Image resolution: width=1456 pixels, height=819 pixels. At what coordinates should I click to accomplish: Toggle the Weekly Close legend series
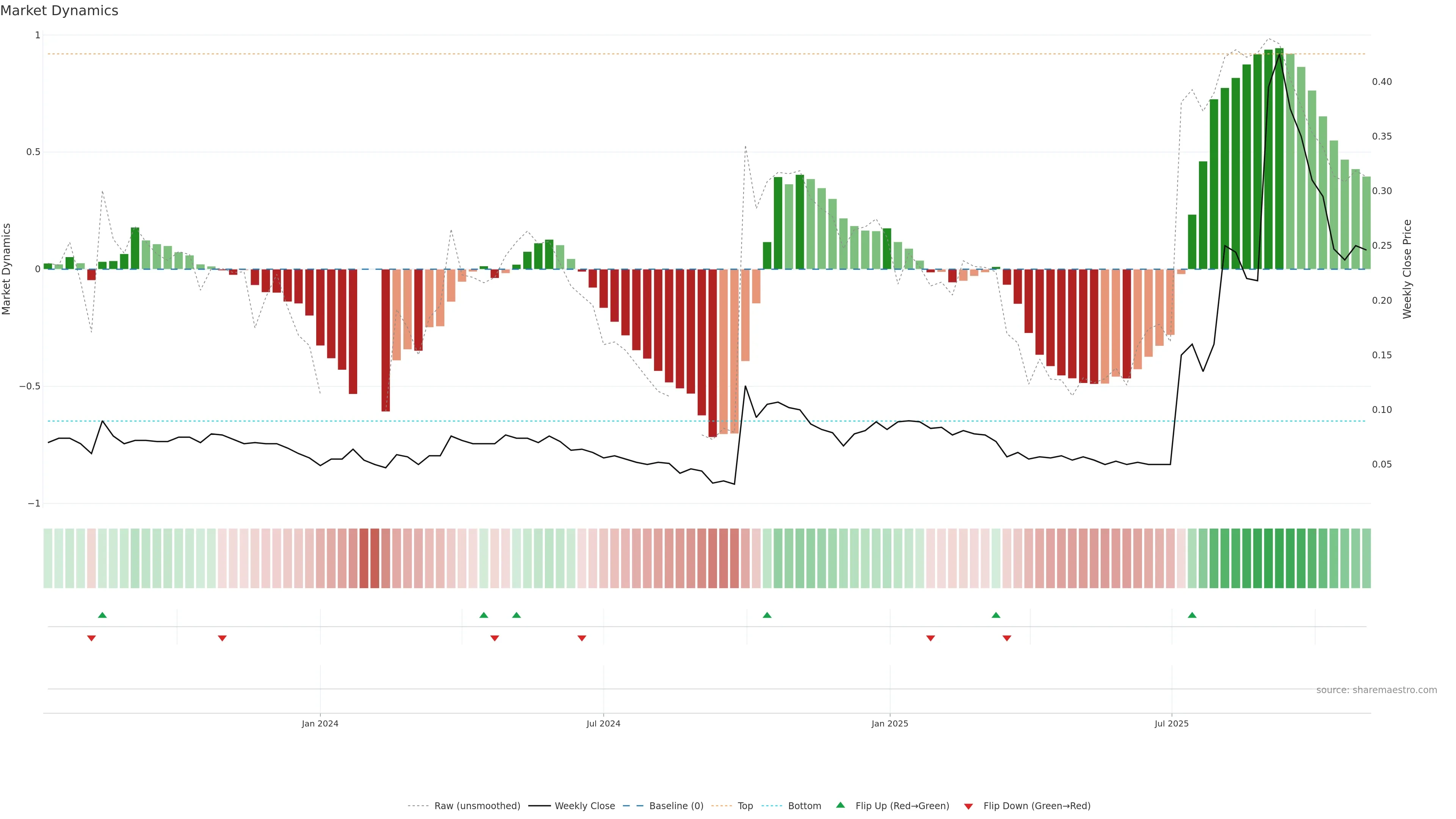coord(584,806)
